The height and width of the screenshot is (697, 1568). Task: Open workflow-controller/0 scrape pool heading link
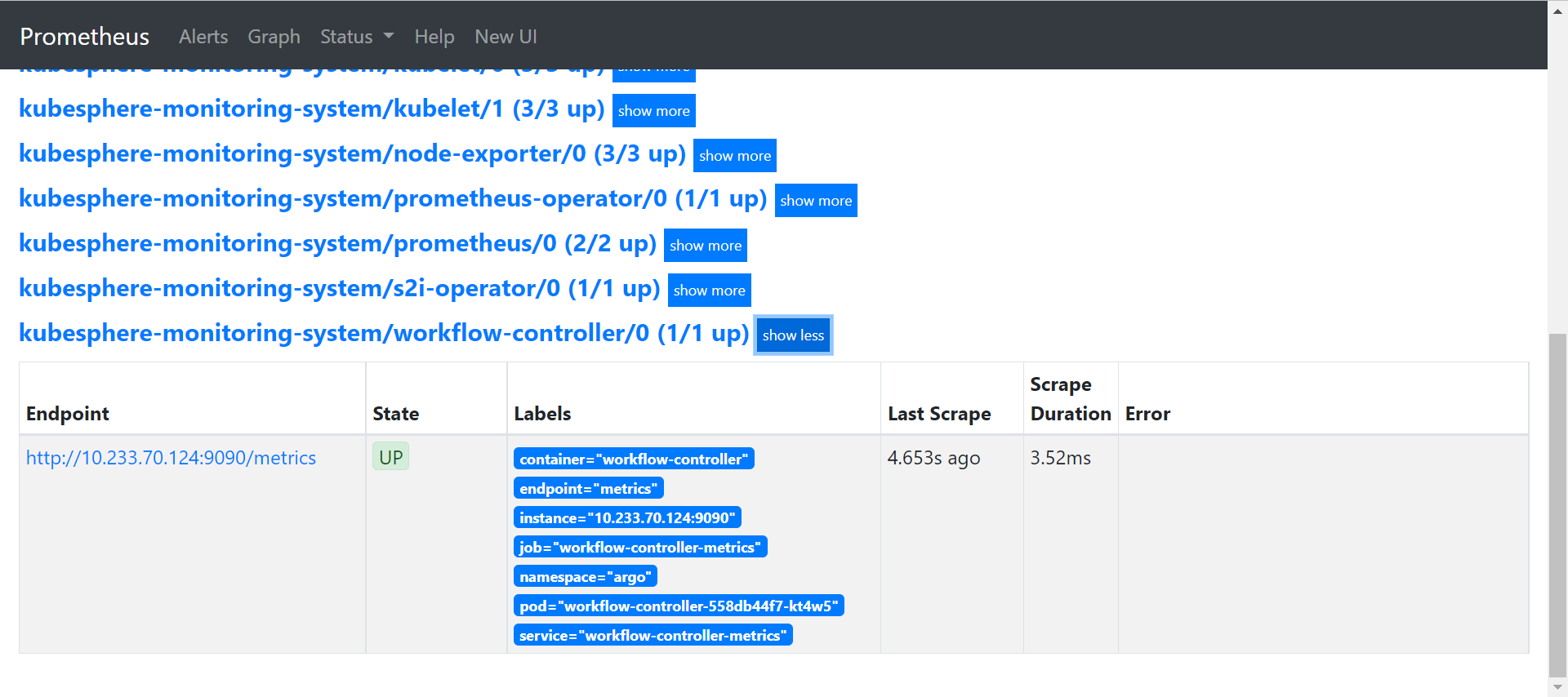[385, 333]
